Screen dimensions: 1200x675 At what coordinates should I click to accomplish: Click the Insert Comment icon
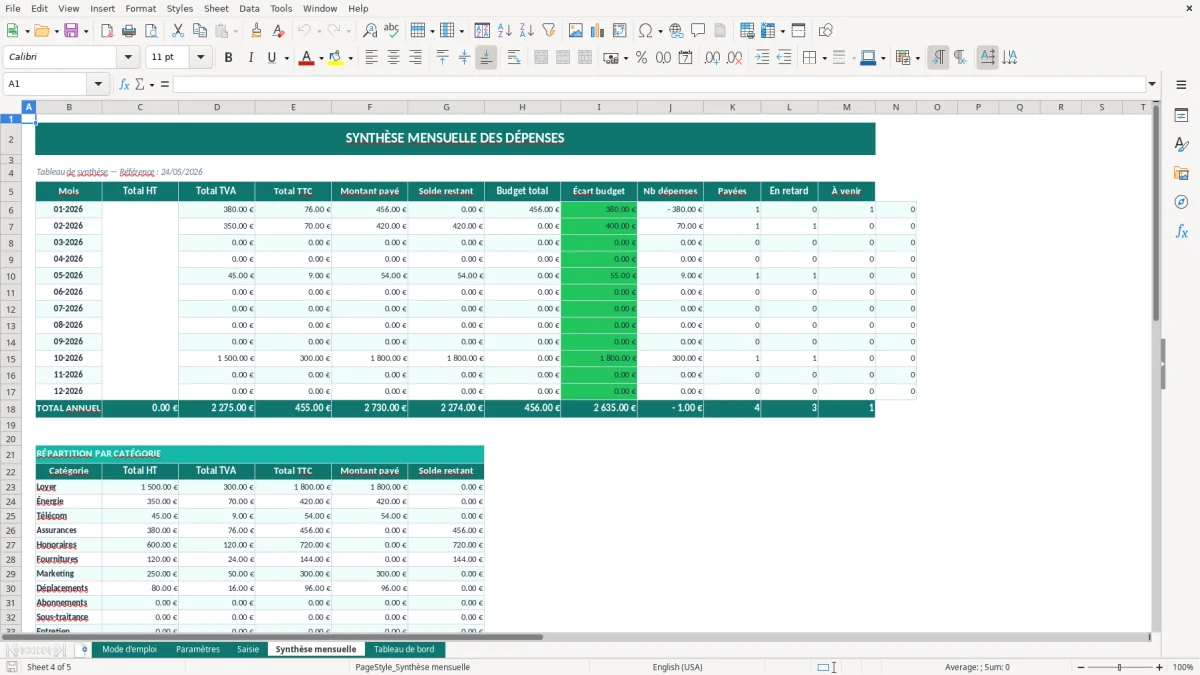pyautogui.click(x=698, y=31)
